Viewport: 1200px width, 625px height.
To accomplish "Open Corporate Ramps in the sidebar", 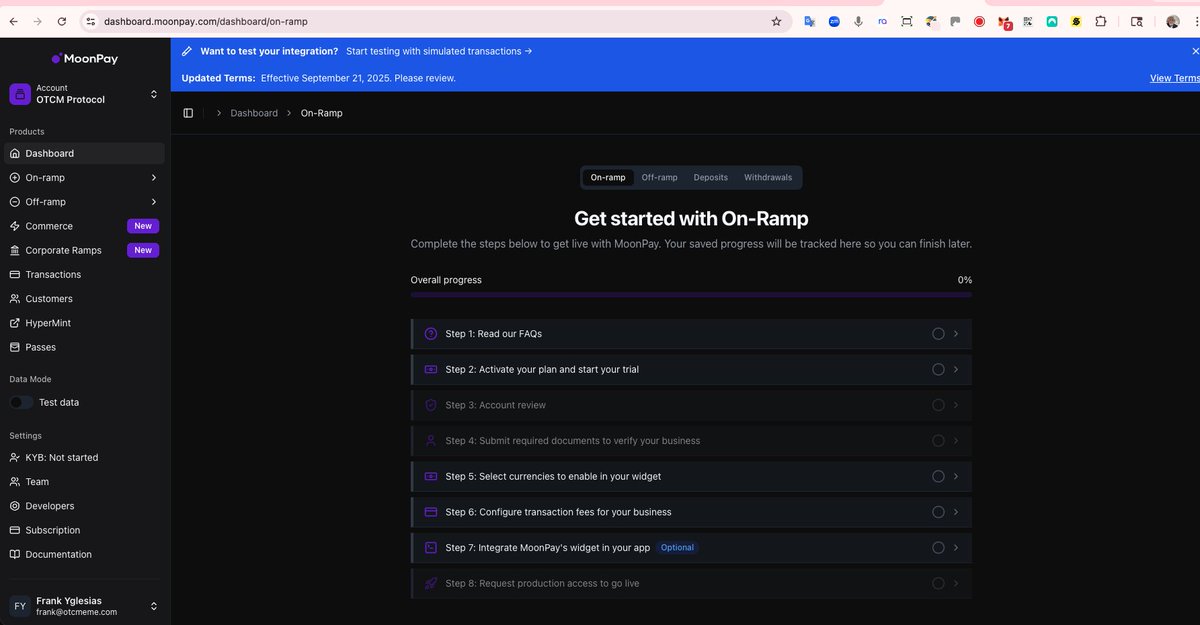I will click(x=85, y=250).
